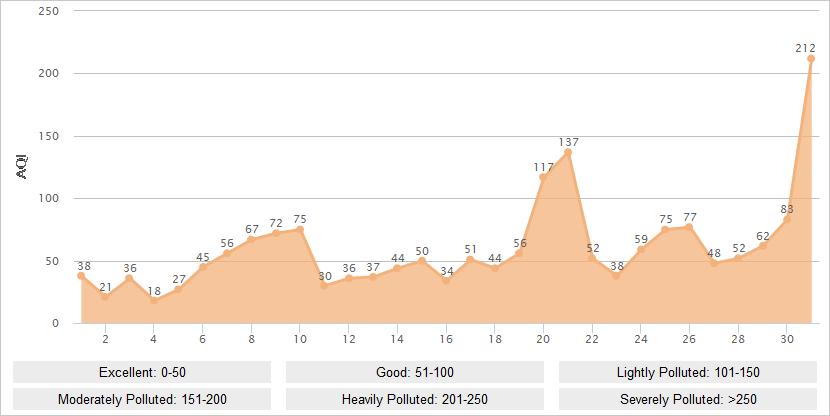Click the x-axis label 16
This screenshot has width=830, height=416.
click(x=446, y=339)
